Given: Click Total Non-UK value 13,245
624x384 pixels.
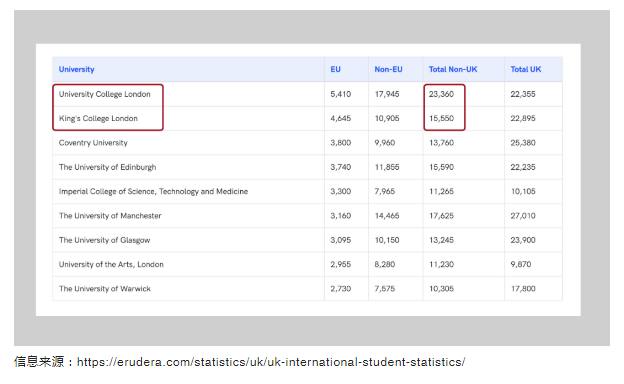Looking at the screenshot, I should tap(441, 240).
